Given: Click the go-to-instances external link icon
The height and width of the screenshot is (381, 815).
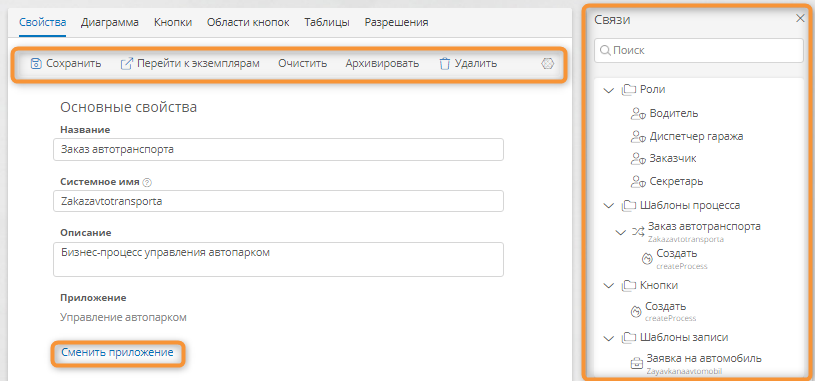Looking at the screenshot, I should (x=126, y=64).
